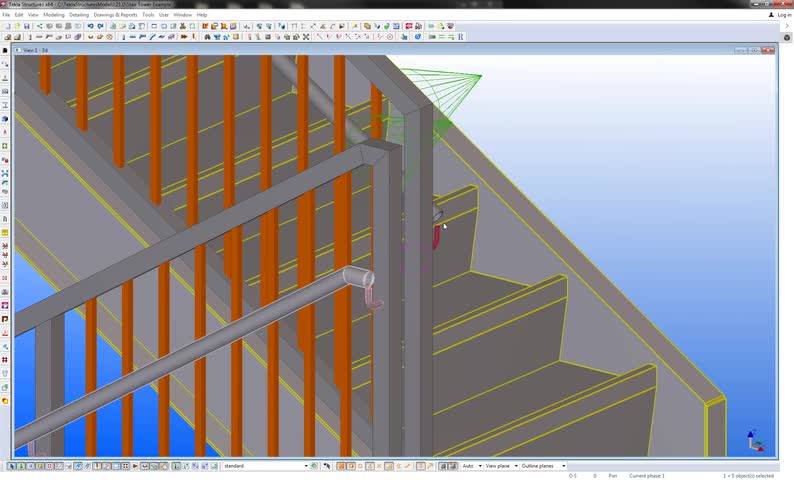The width and height of the screenshot is (794, 480).
Task: Toggle second orange snap switch
Action: pos(350,466)
